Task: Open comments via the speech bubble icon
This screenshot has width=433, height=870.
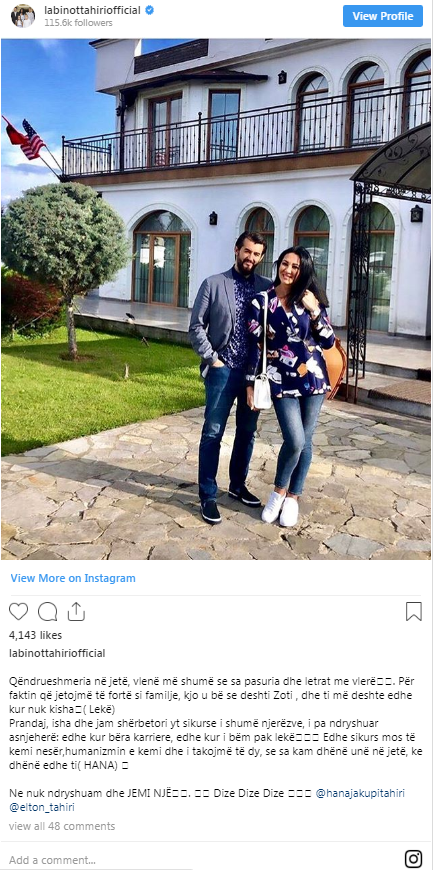Action: pyautogui.click(x=47, y=611)
